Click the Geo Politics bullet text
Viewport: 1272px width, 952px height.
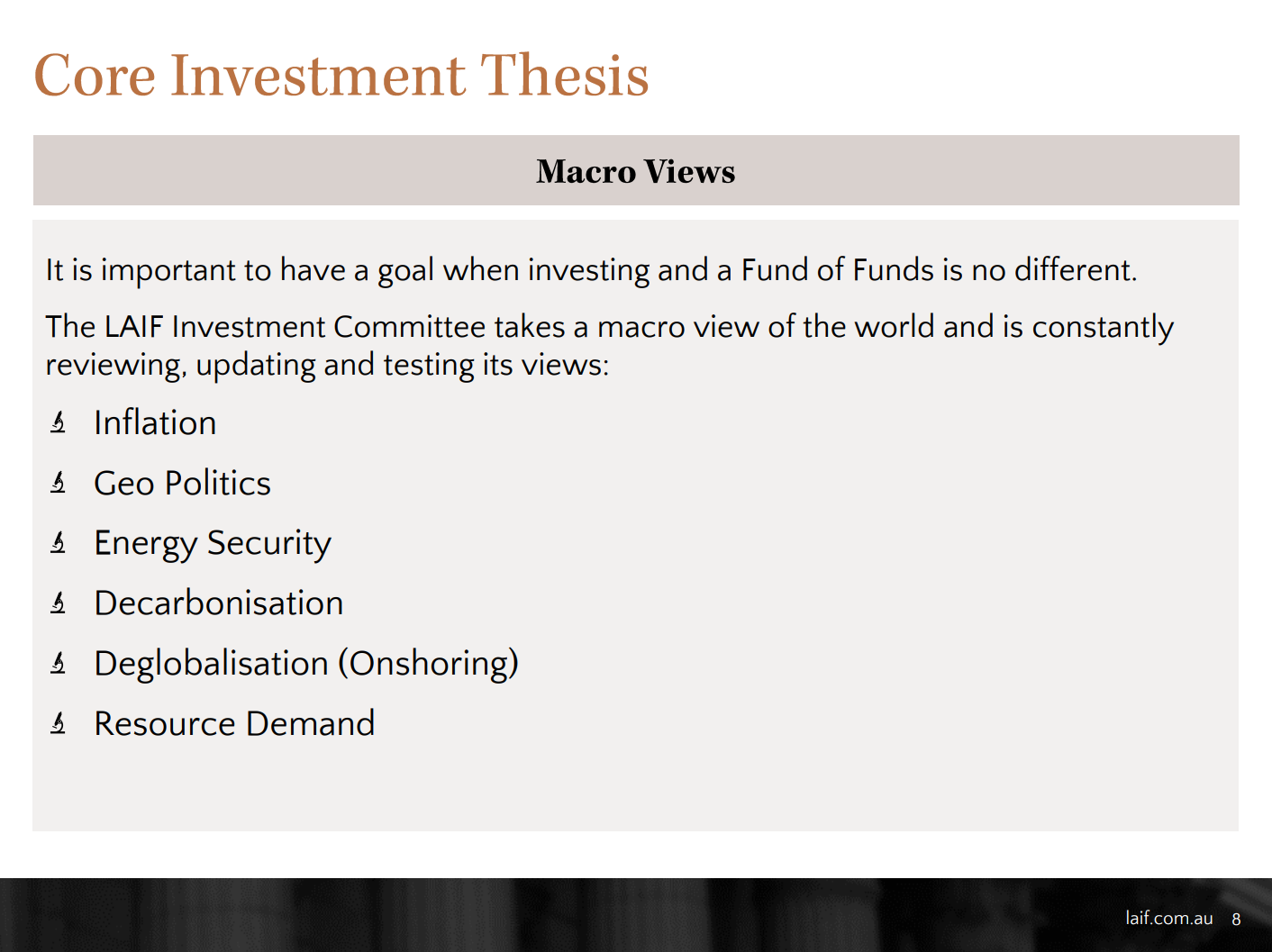point(182,483)
